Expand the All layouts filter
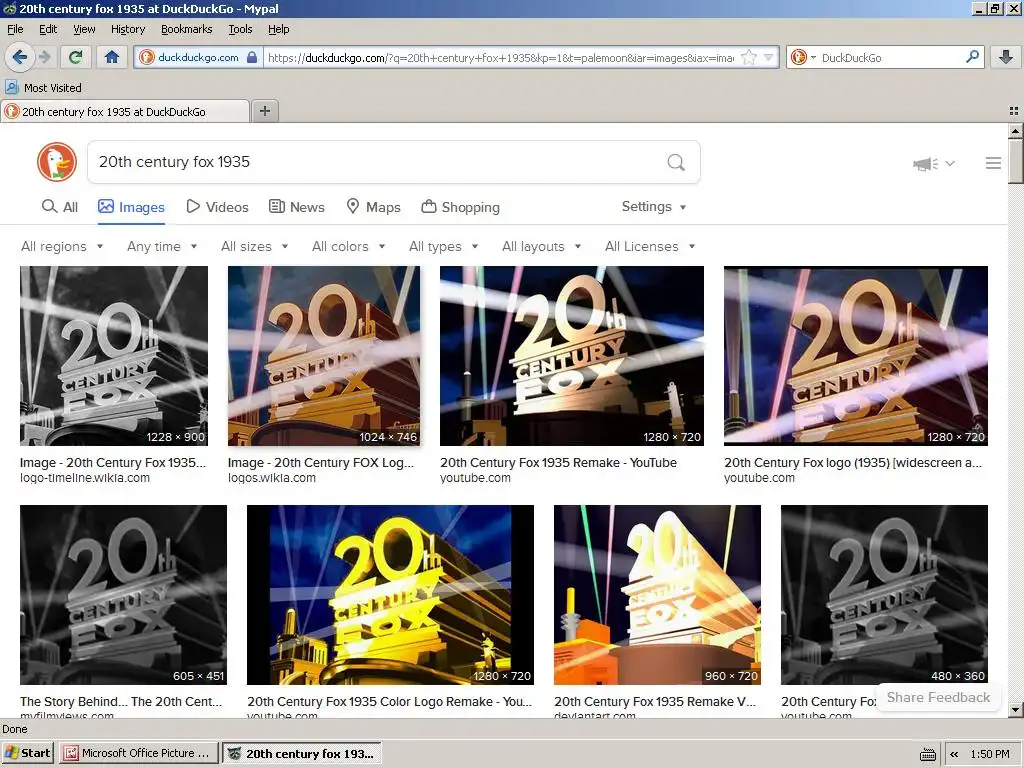 (541, 246)
